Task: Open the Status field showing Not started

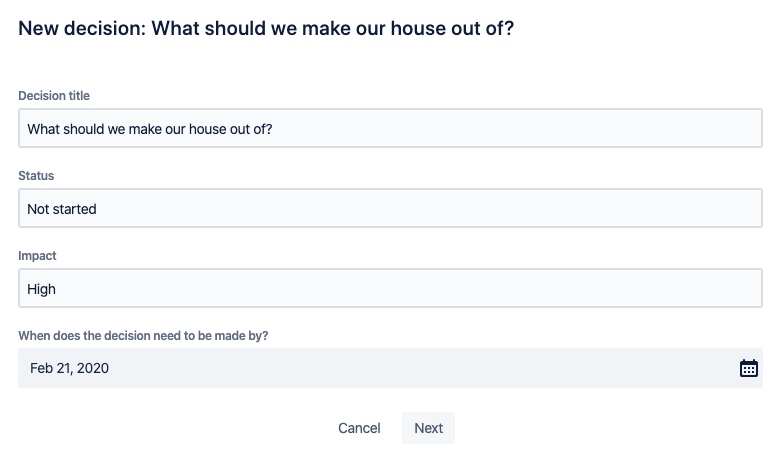Action: [x=391, y=208]
